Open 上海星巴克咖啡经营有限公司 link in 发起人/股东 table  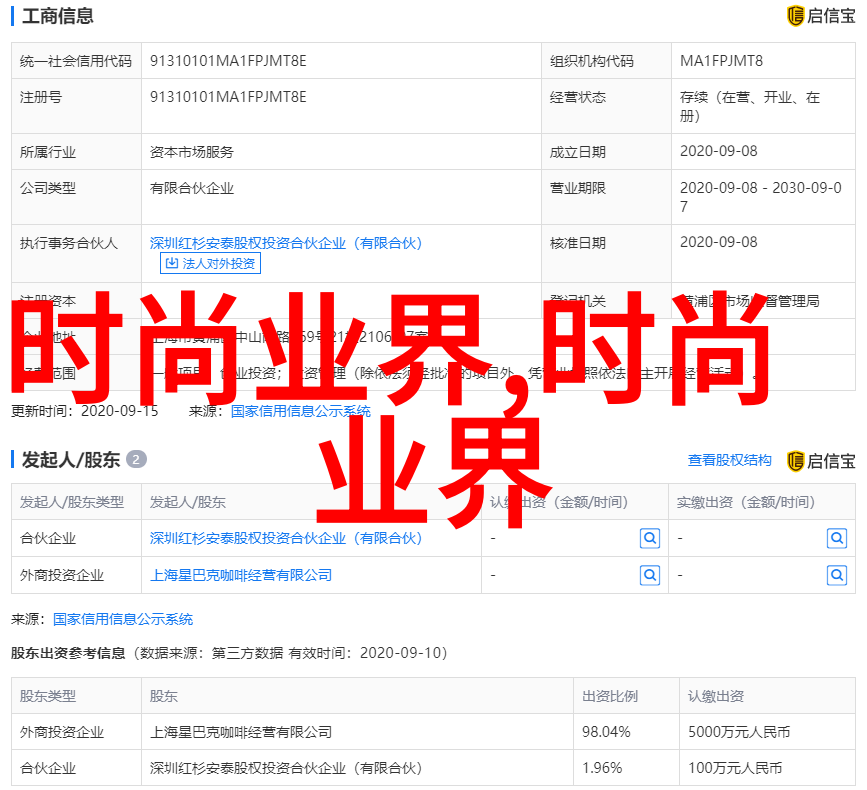point(241,576)
